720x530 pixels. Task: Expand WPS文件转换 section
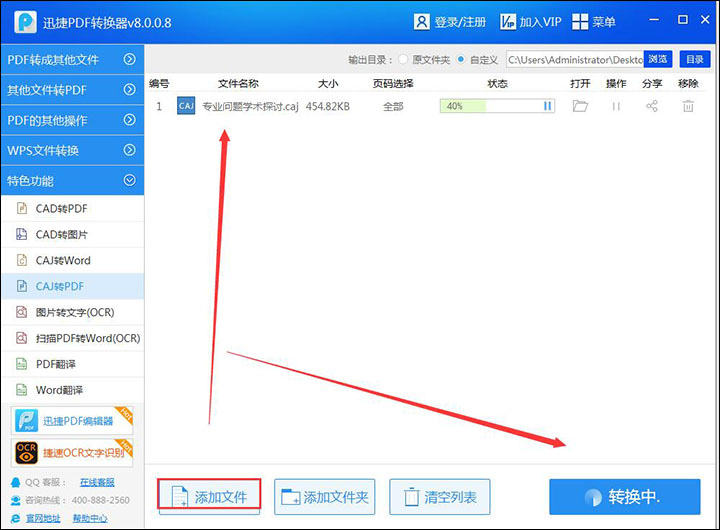73,150
